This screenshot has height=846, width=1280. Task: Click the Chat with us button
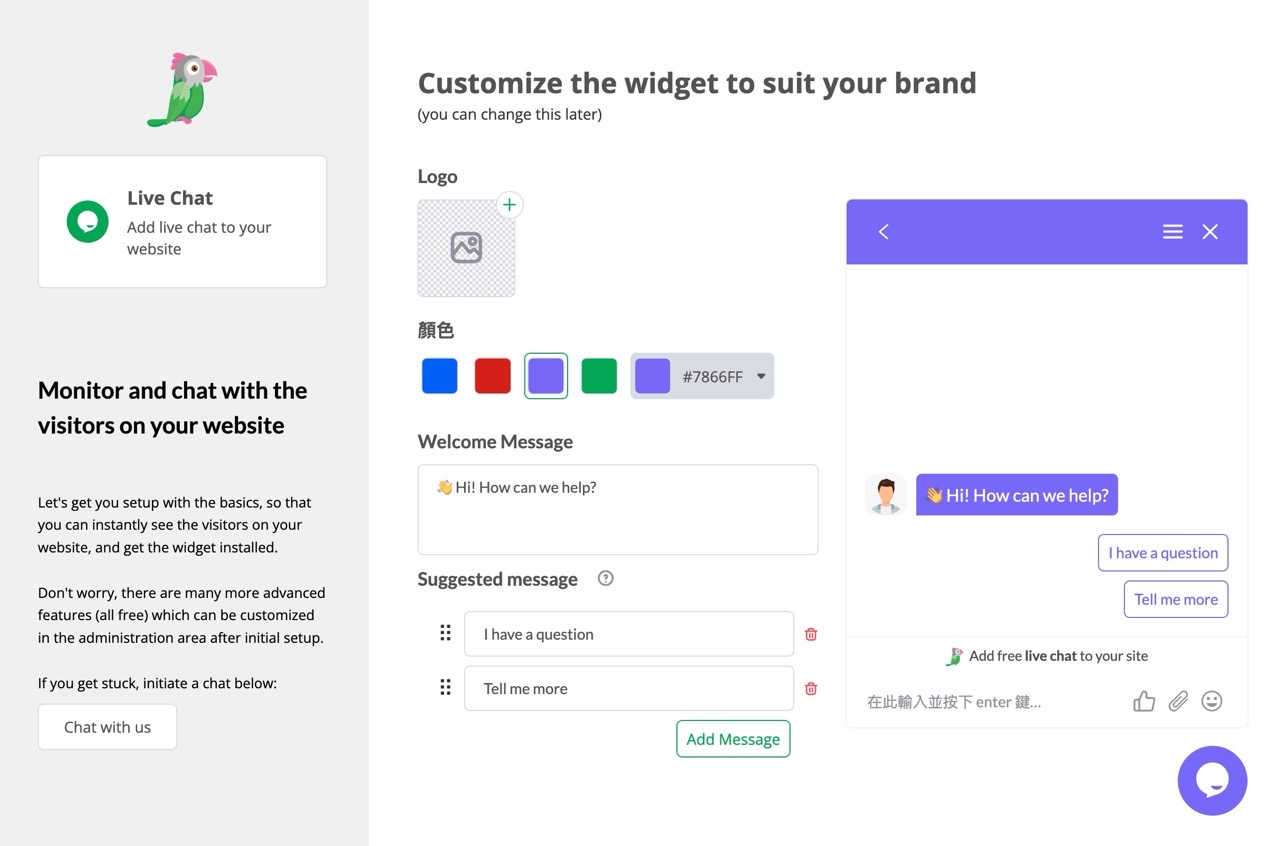(x=107, y=727)
